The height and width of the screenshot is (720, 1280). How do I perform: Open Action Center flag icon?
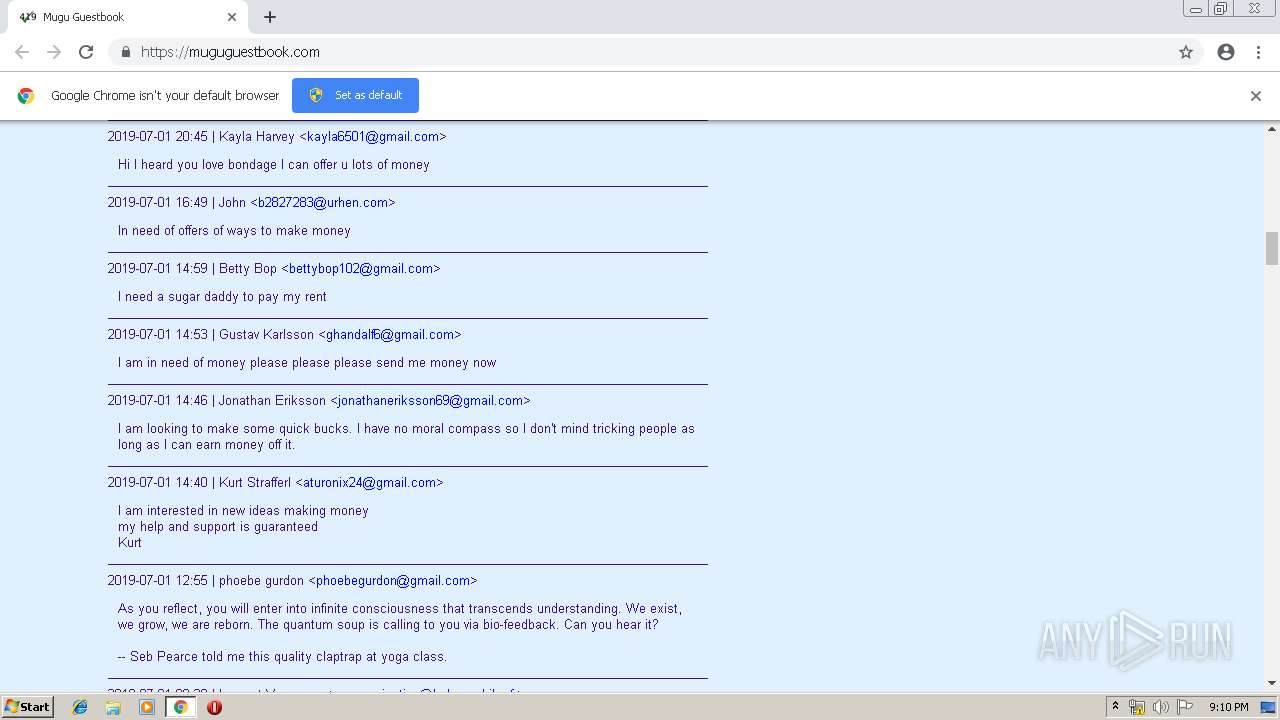pos(1185,707)
